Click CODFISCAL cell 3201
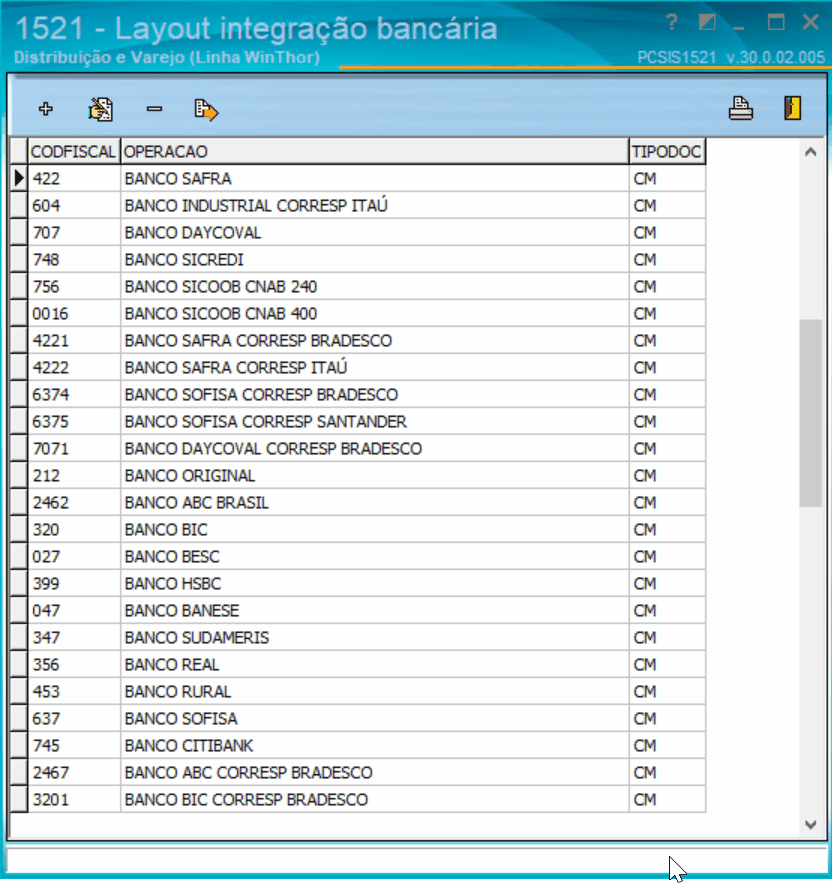Screen dimensions: 832x886 pos(74,800)
